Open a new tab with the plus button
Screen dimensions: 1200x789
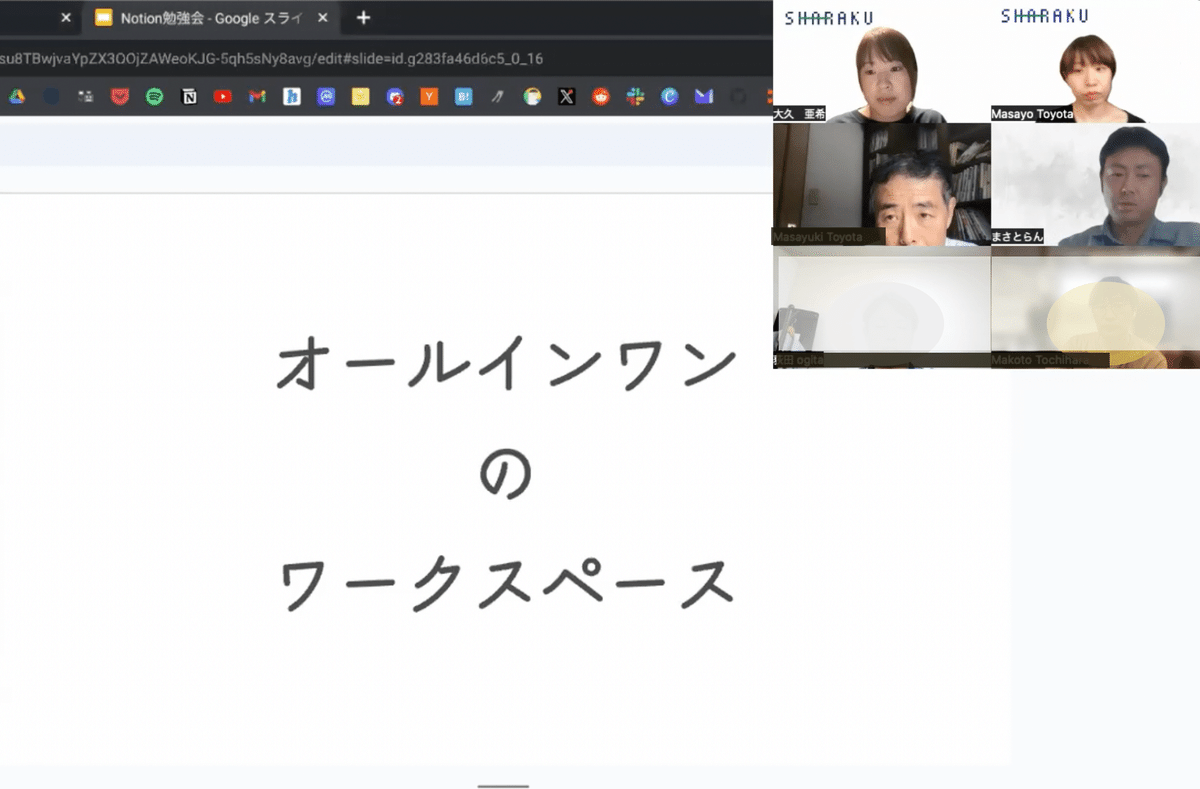[x=362, y=17]
